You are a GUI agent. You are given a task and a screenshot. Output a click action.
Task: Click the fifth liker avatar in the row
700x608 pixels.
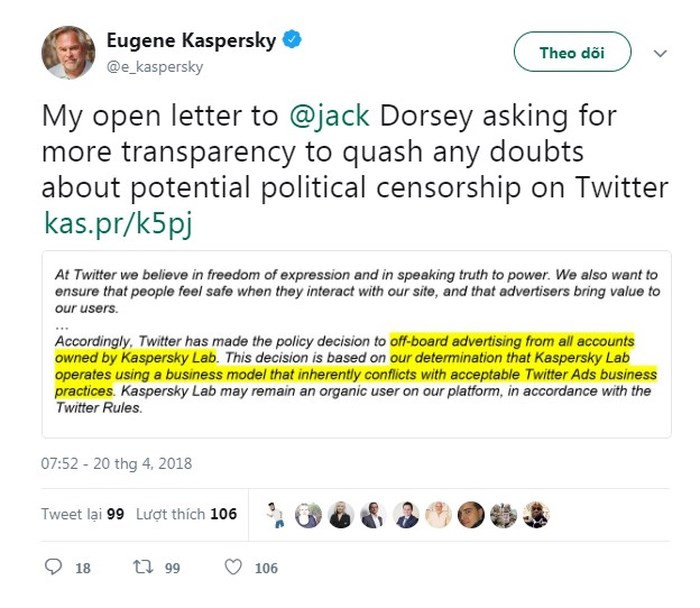click(405, 514)
